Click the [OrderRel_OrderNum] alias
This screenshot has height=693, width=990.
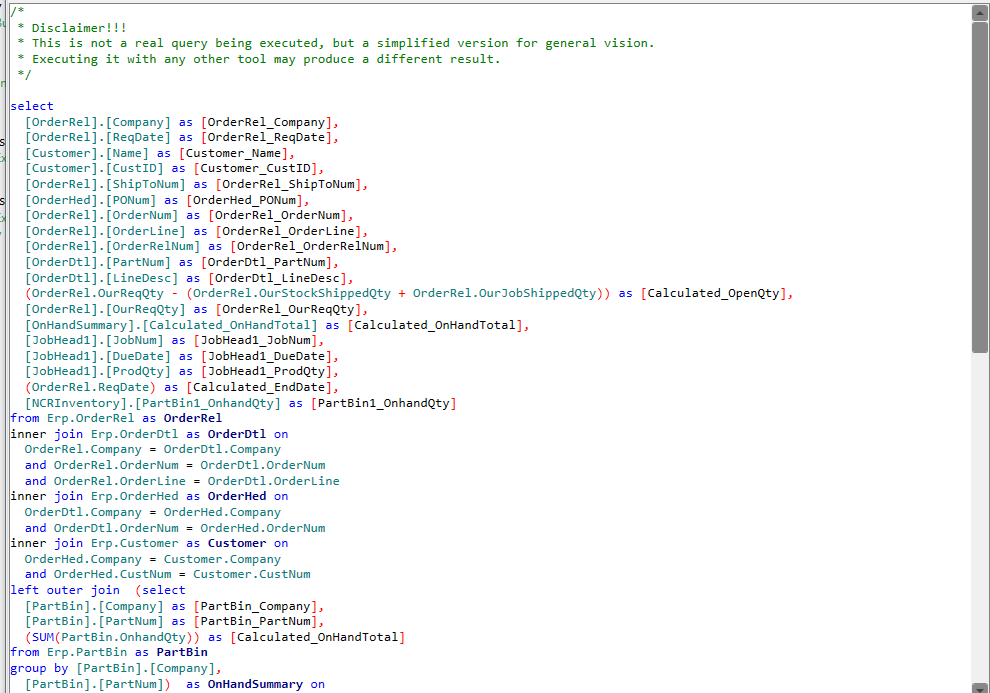pyautogui.click(x=280, y=215)
